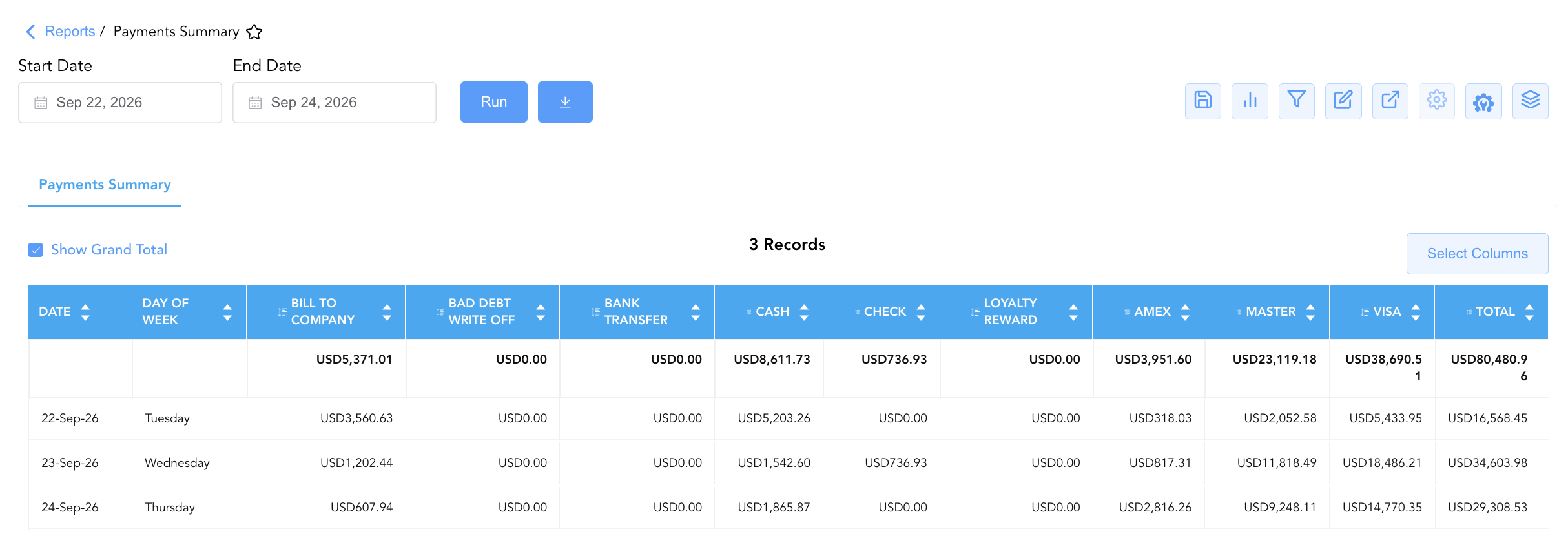Select the Payments Summary tab

coord(105,185)
